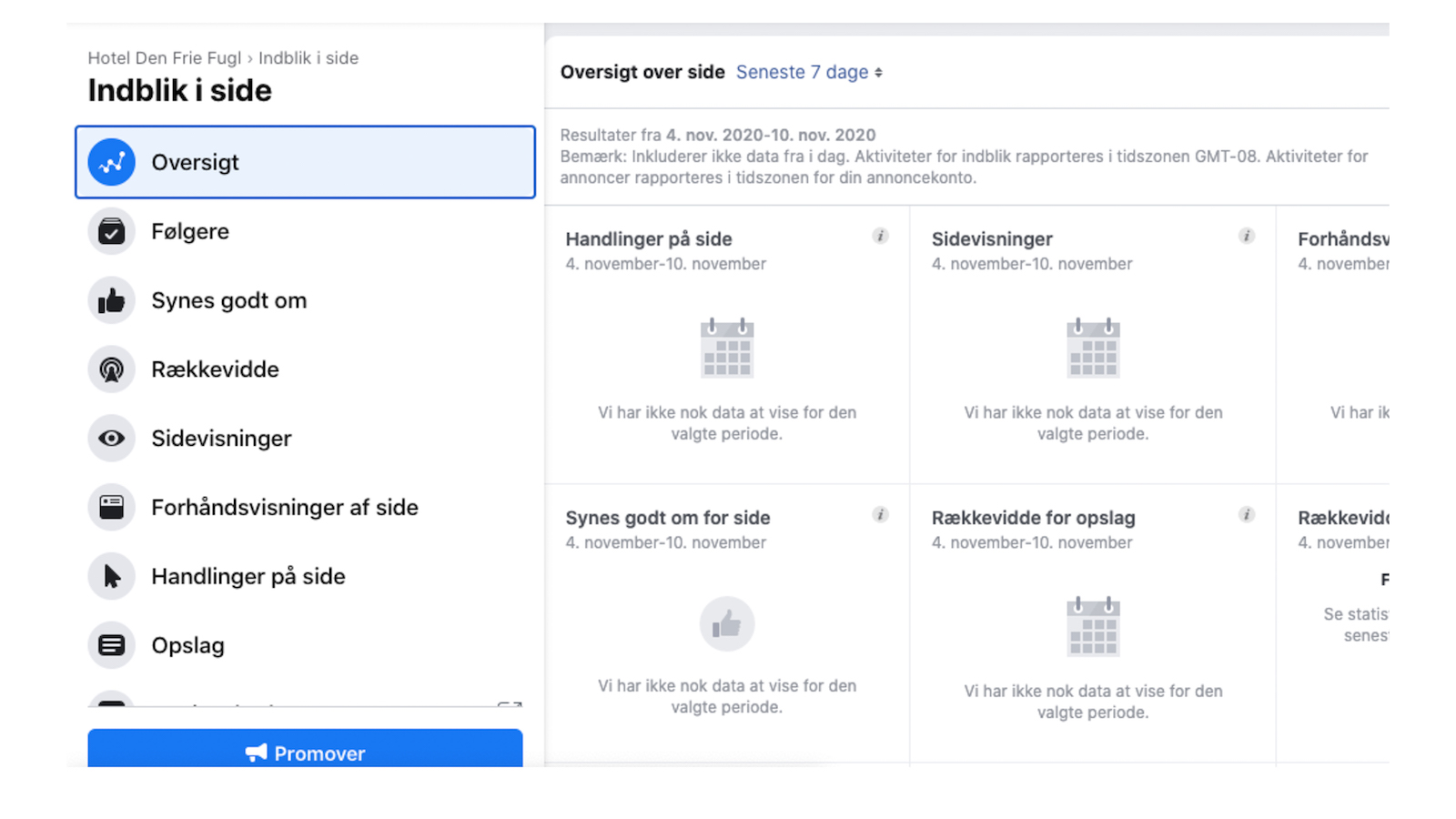Open Opslag using its sidebar icon
Image resolution: width=1456 pixels, height=819 pixels.
(x=110, y=645)
